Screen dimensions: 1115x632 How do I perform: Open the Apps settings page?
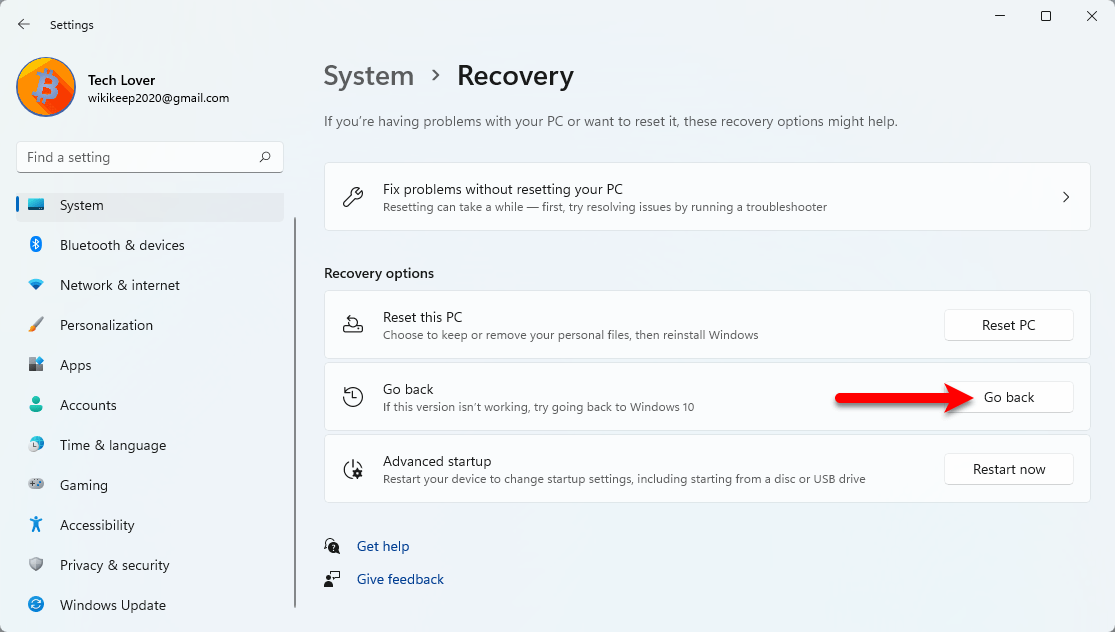coord(150,365)
